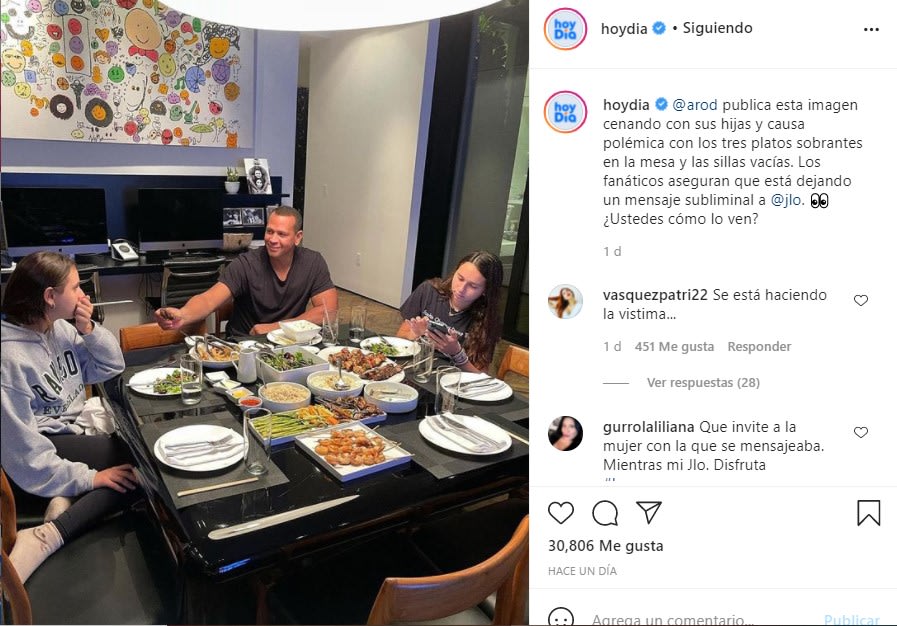
Task: Click the Publicar button
Action: (851, 620)
